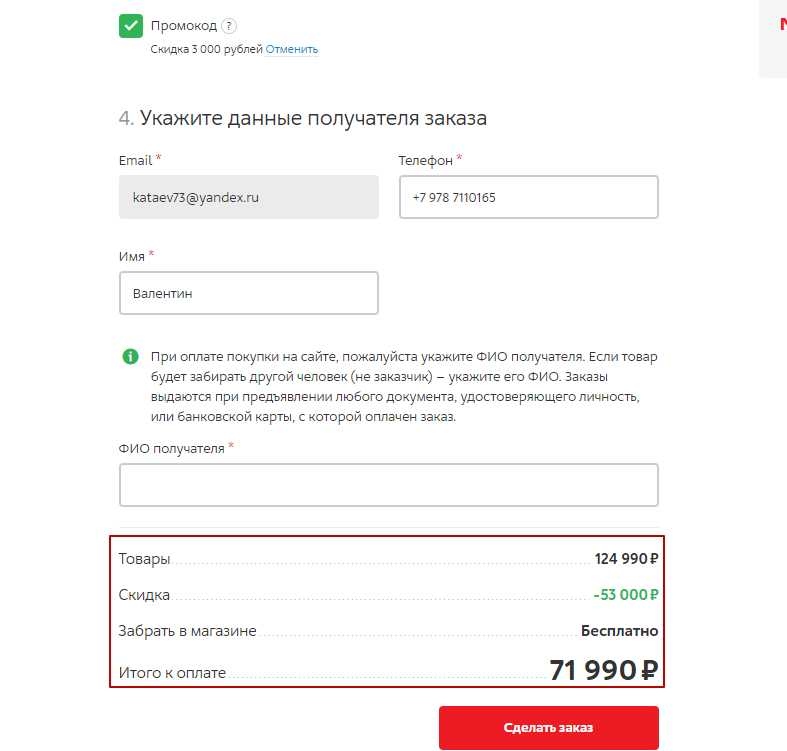
Task: Click the 71 990 ₽ total to pay
Action: [603, 670]
